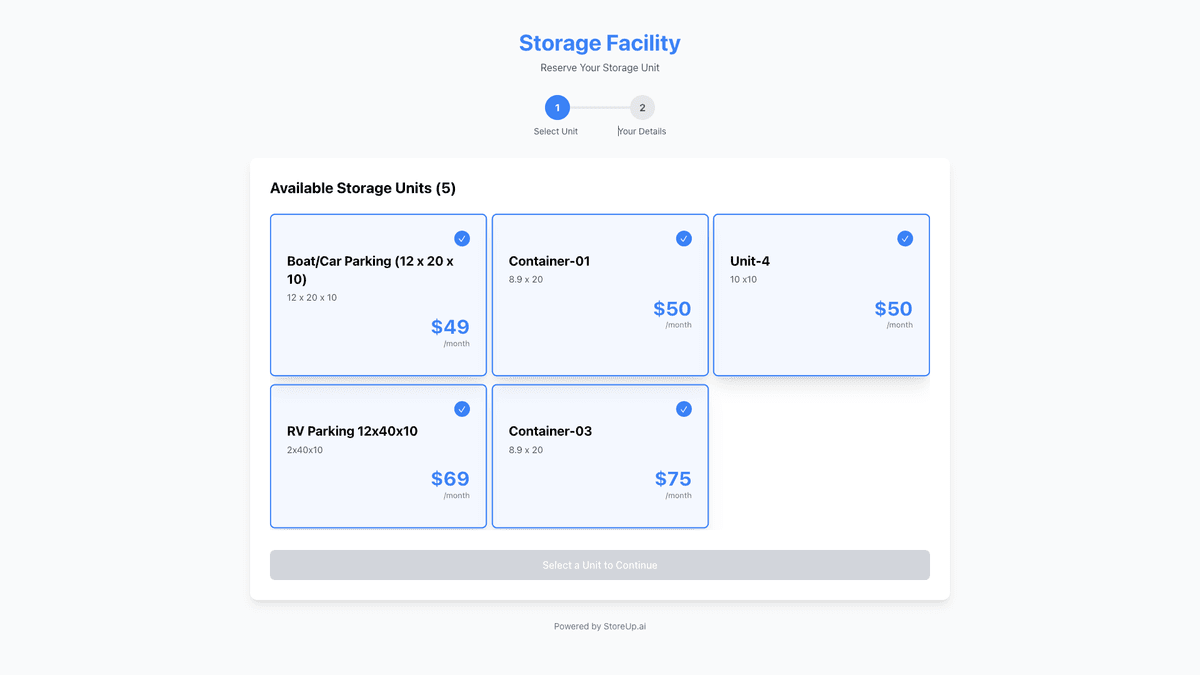Choose the Unit-4 storage title
The width and height of the screenshot is (1200, 675).
point(750,261)
